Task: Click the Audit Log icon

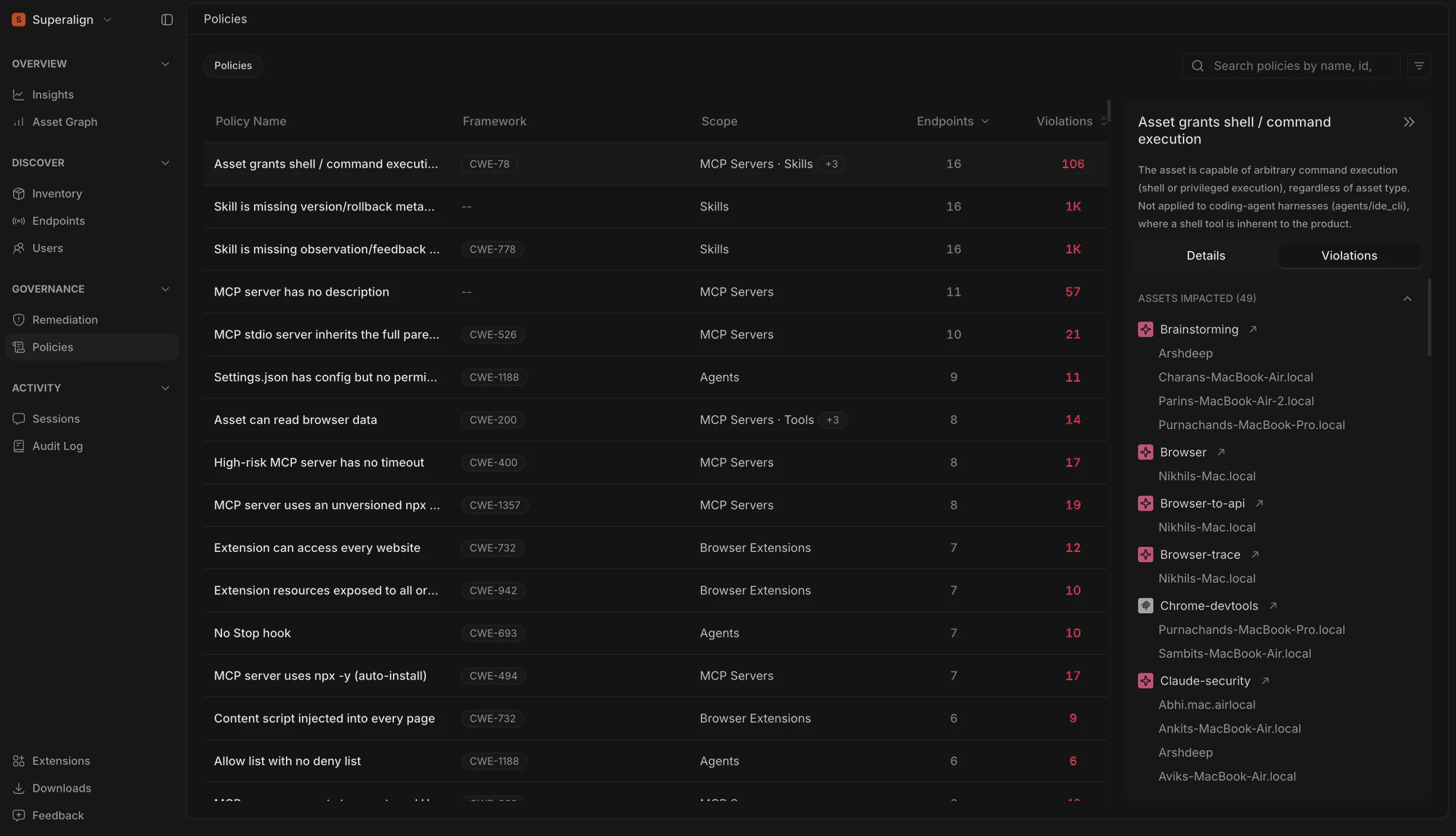Action: (19, 446)
